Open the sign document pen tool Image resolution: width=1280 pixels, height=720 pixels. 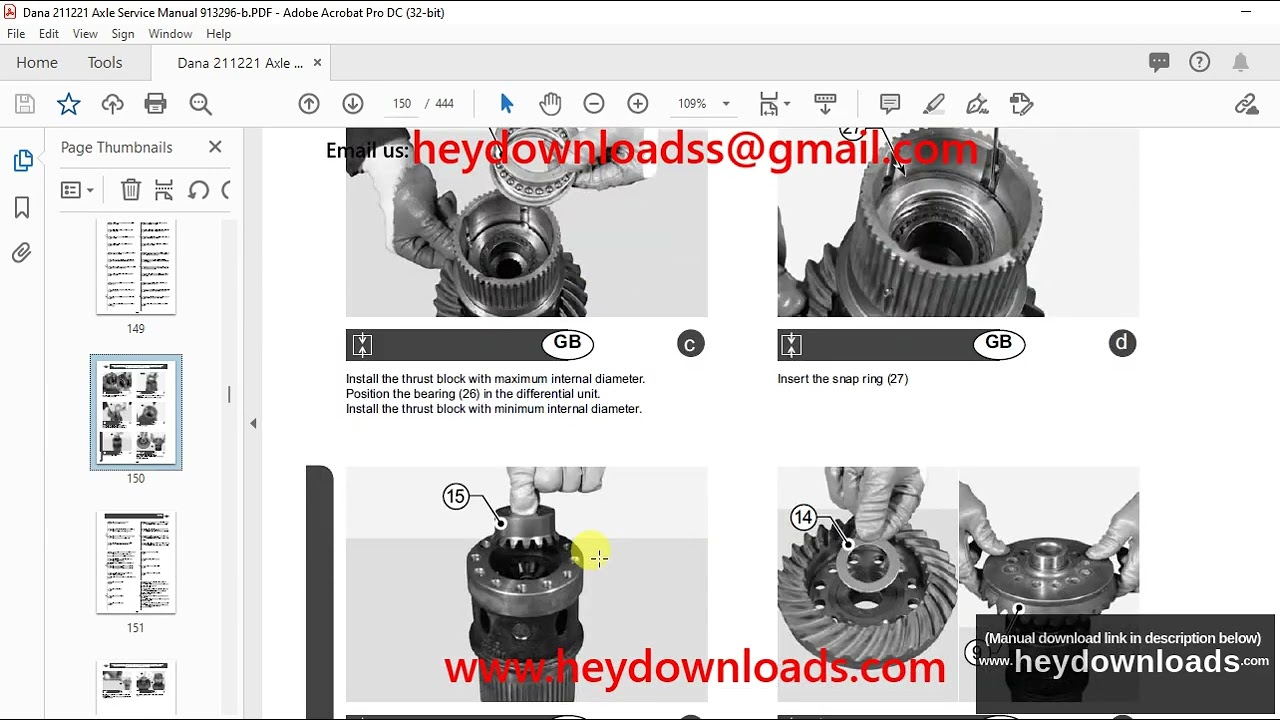[x=977, y=104]
